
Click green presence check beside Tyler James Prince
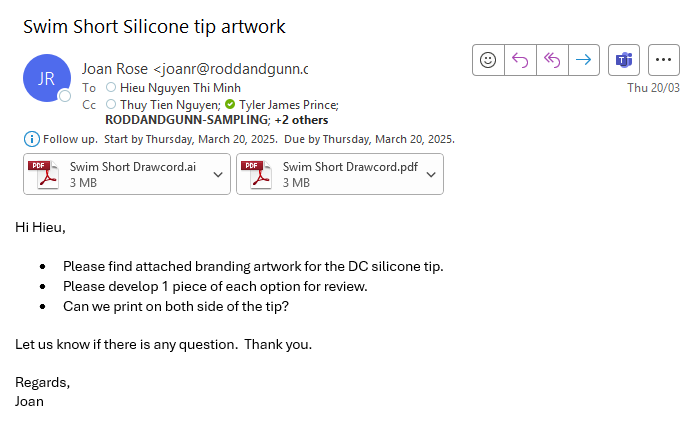click(230, 104)
